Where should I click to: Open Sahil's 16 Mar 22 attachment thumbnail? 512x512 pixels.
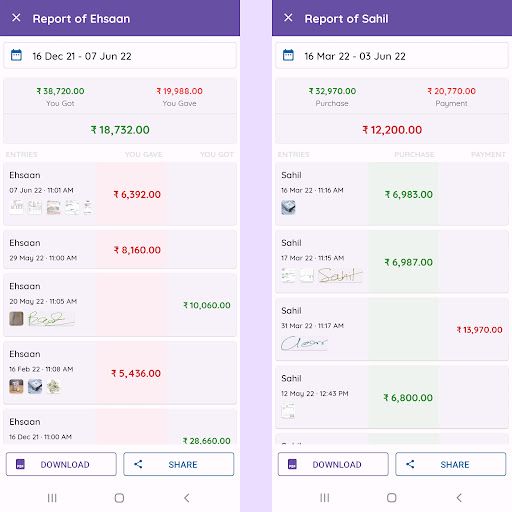click(288, 207)
